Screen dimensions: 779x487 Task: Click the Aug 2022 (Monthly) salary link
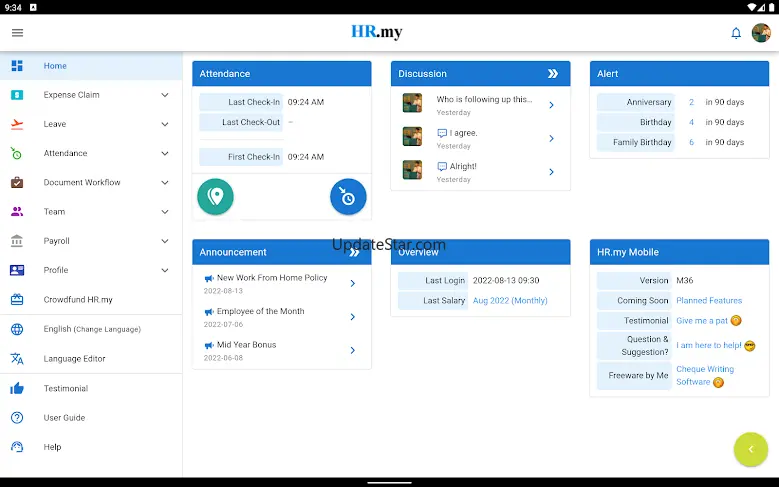click(x=510, y=301)
